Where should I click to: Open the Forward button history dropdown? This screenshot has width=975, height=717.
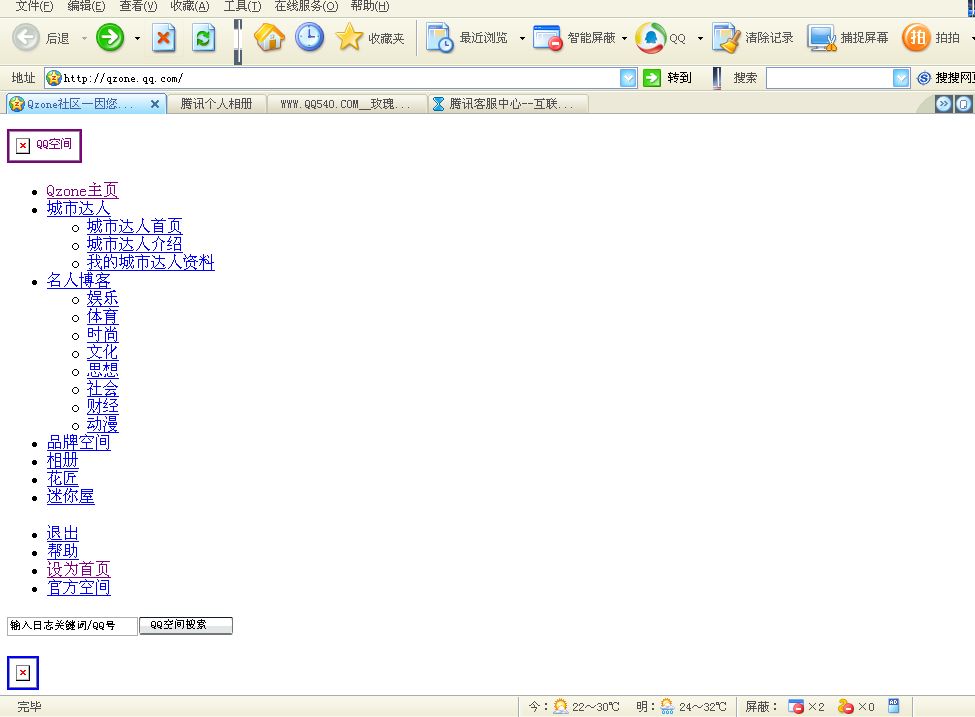[137, 39]
